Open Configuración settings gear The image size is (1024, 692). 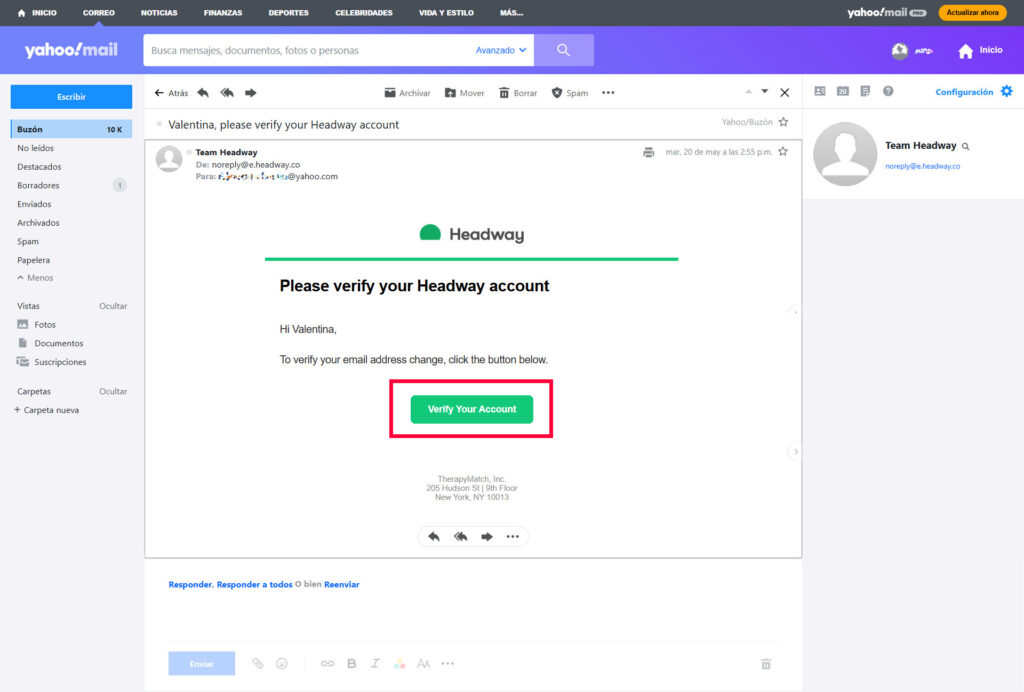[1006, 91]
